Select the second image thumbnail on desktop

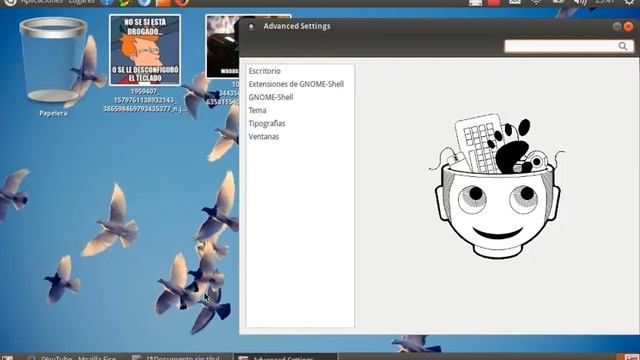[222, 46]
